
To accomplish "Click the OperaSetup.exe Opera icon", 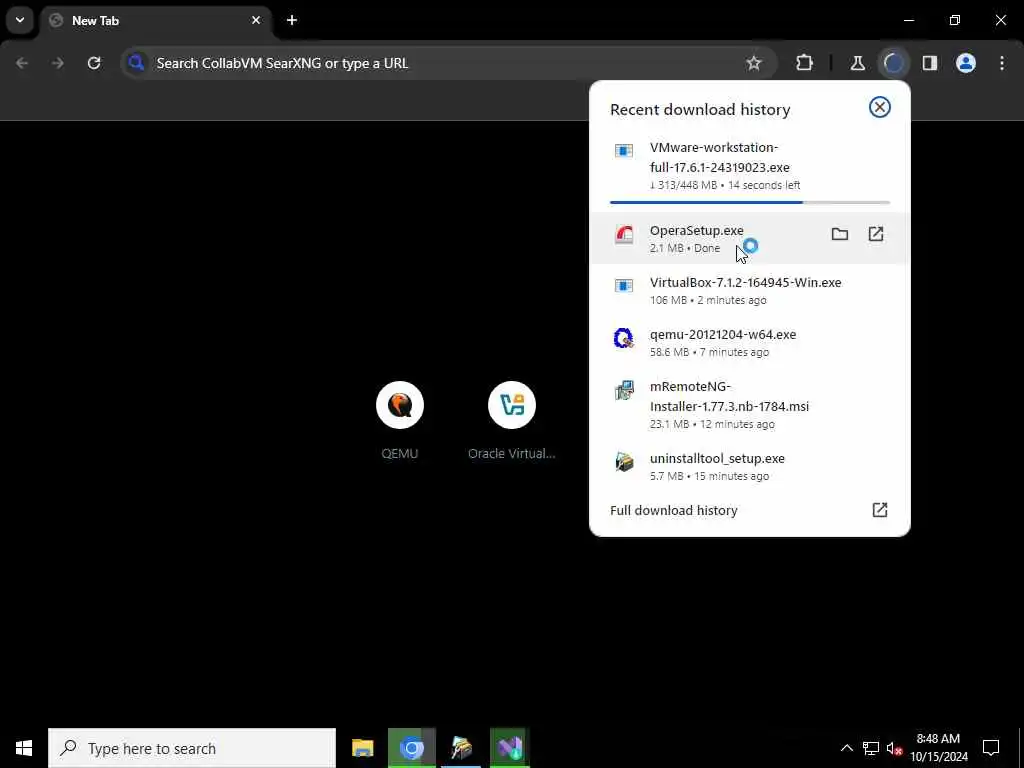I will (624, 234).
